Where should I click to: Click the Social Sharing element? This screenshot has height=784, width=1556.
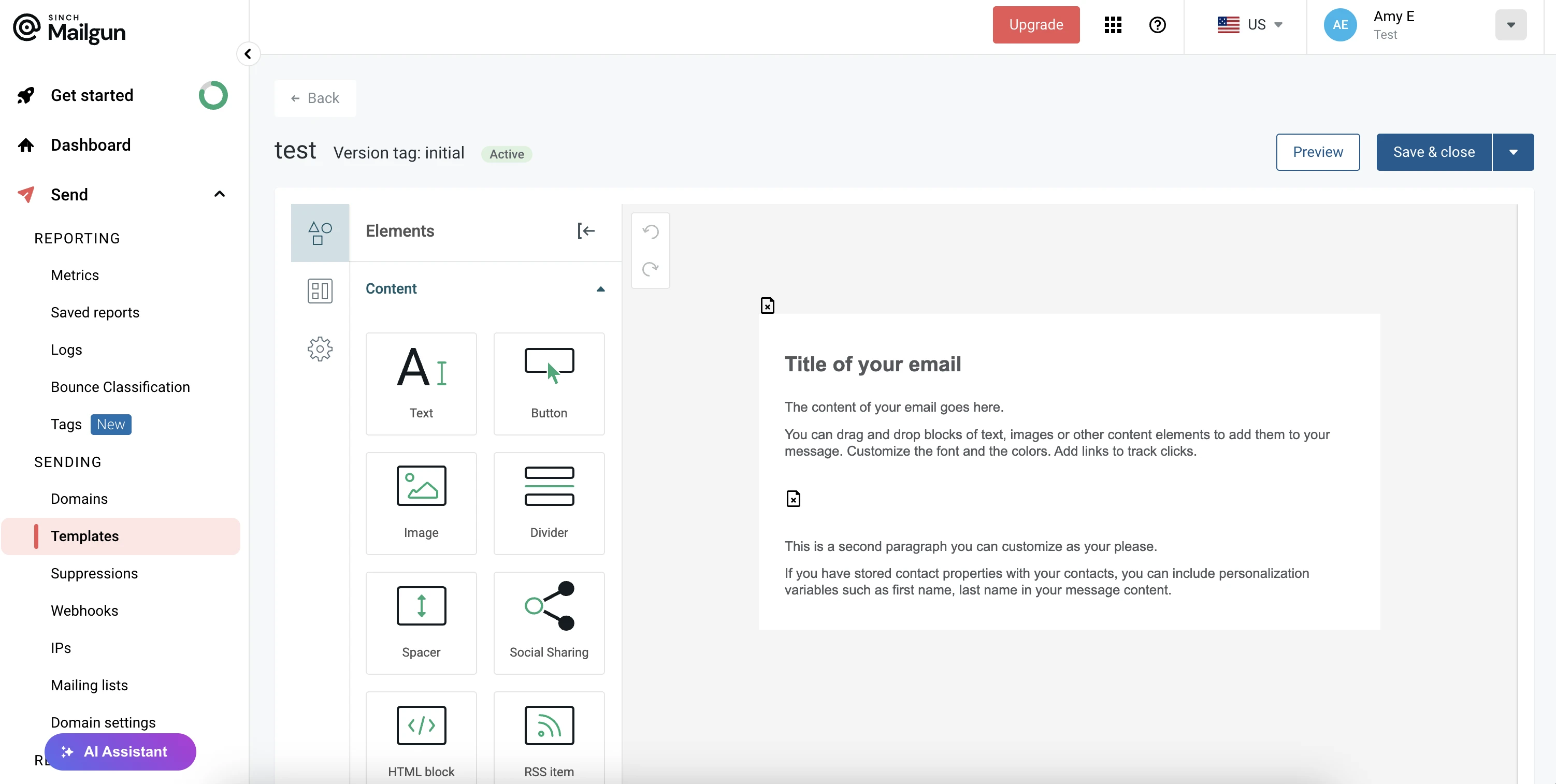pyautogui.click(x=549, y=622)
